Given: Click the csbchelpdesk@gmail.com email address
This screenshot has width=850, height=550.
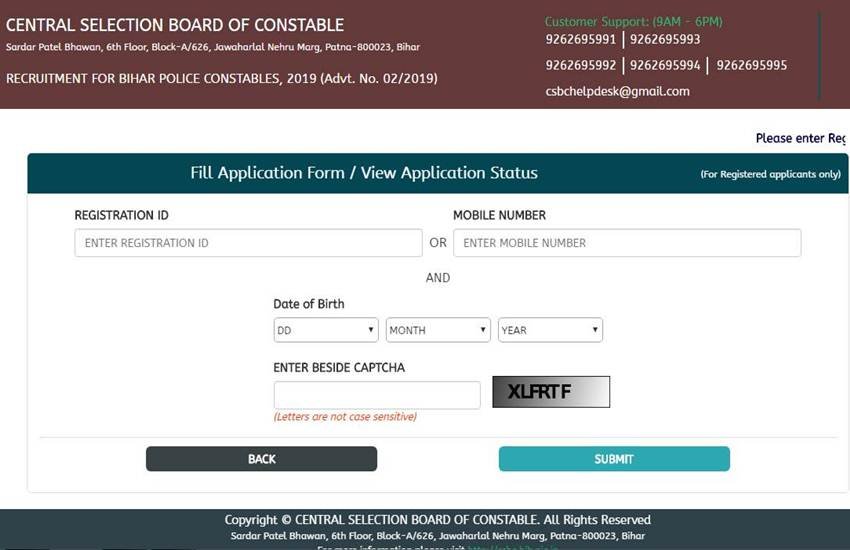Looking at the screenshot, I should 617,91.
